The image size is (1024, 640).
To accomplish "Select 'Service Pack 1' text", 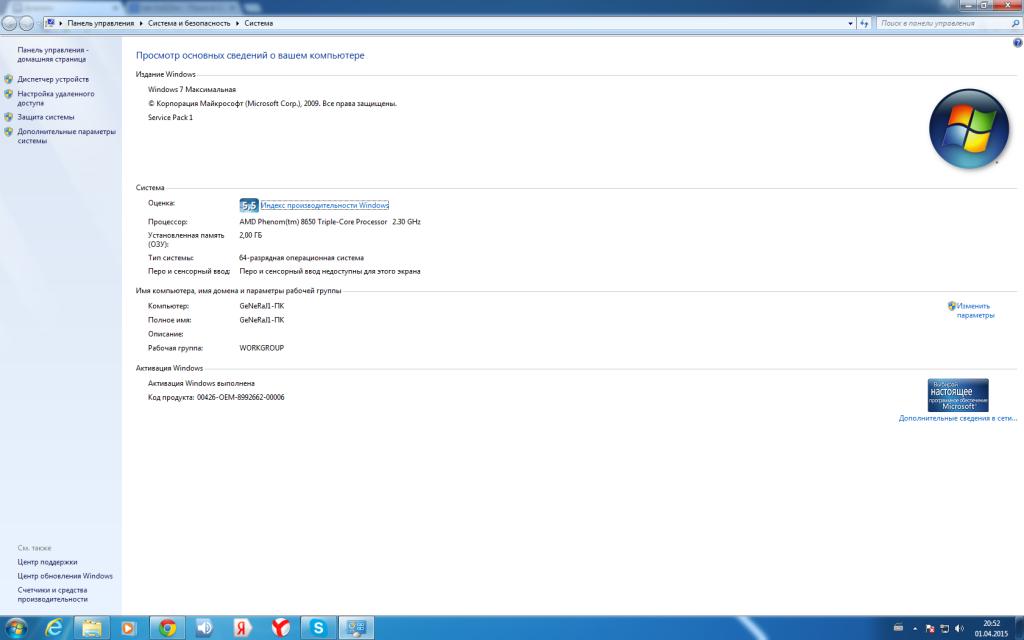I will pyautogui.click(x=170, y=118).
